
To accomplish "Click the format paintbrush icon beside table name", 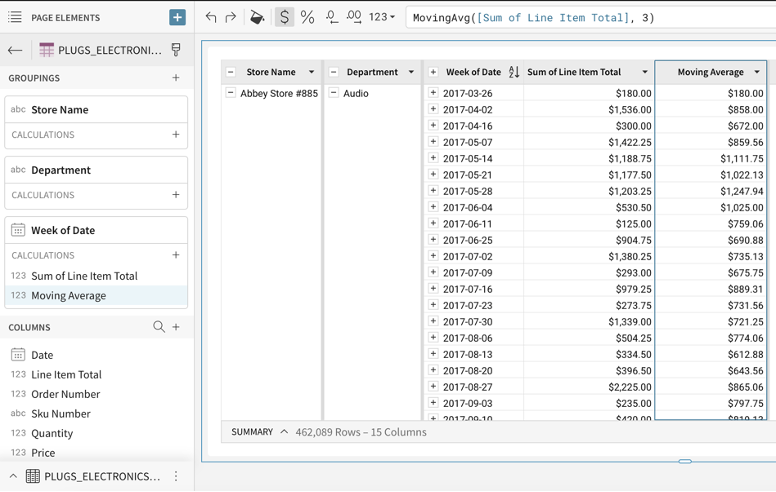I will pos(176,50).
